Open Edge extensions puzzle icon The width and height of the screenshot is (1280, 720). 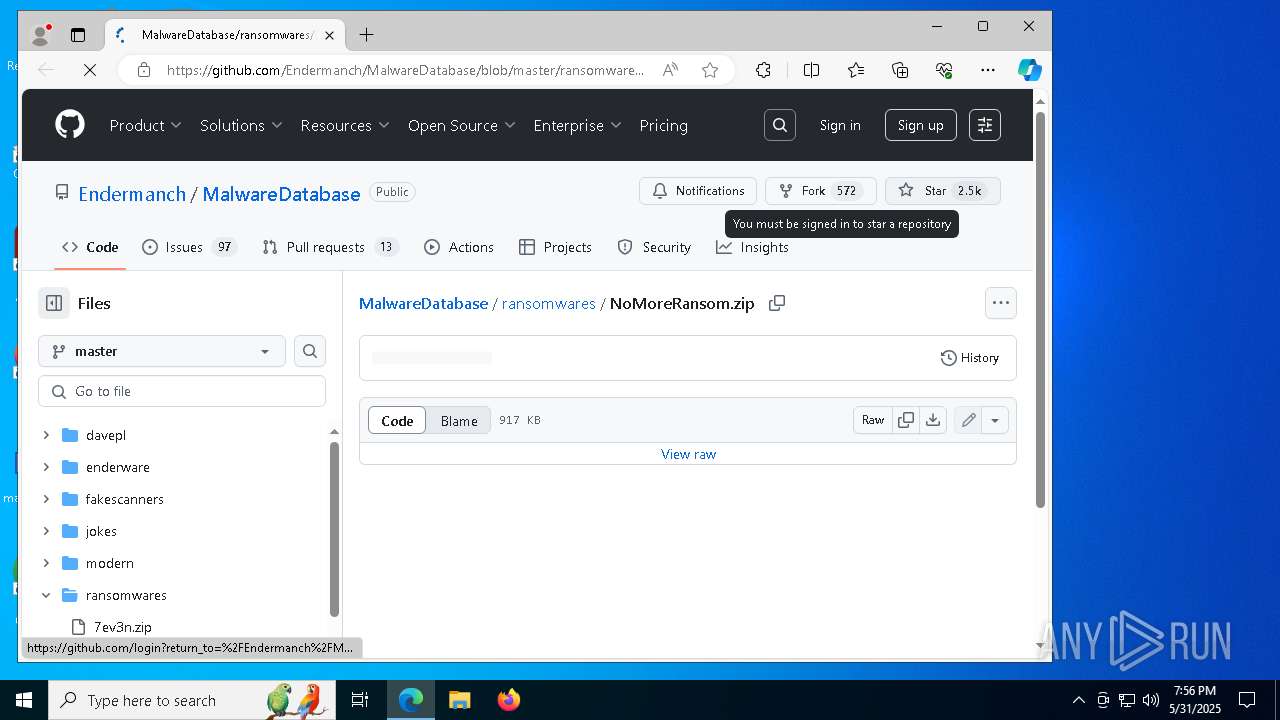pyautogui.click(x=763, y=70)
